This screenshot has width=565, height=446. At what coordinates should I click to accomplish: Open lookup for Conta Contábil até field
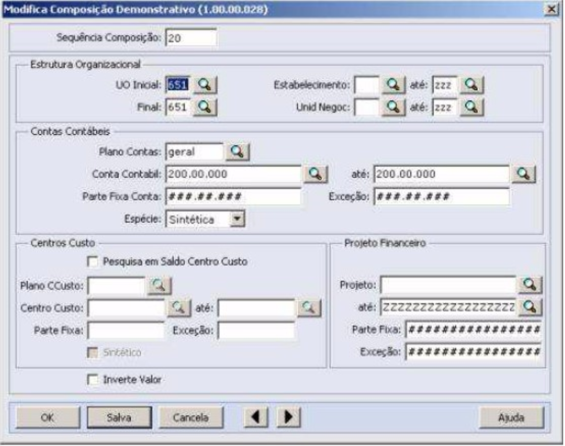(x=524, y=174)
